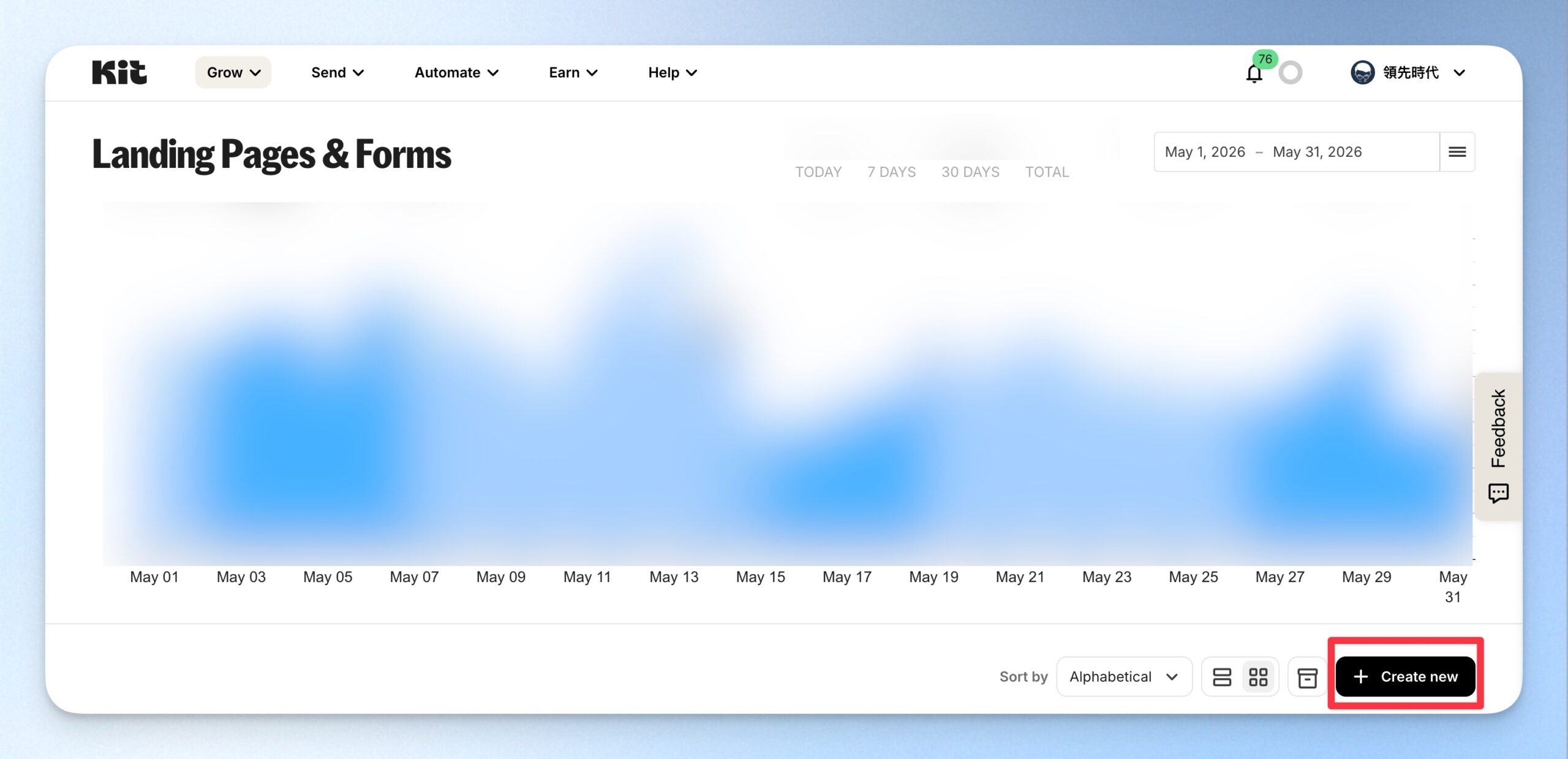Viewport: 1568px width, 759px height.
Task: Open the date range menu icon
Action: click(x=1457, y=151)
